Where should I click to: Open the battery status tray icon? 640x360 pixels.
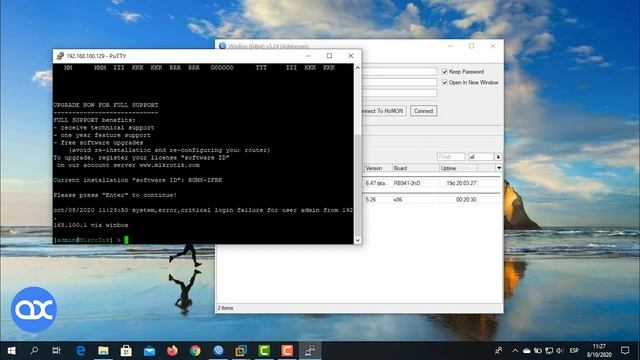[x=538, y=351]
